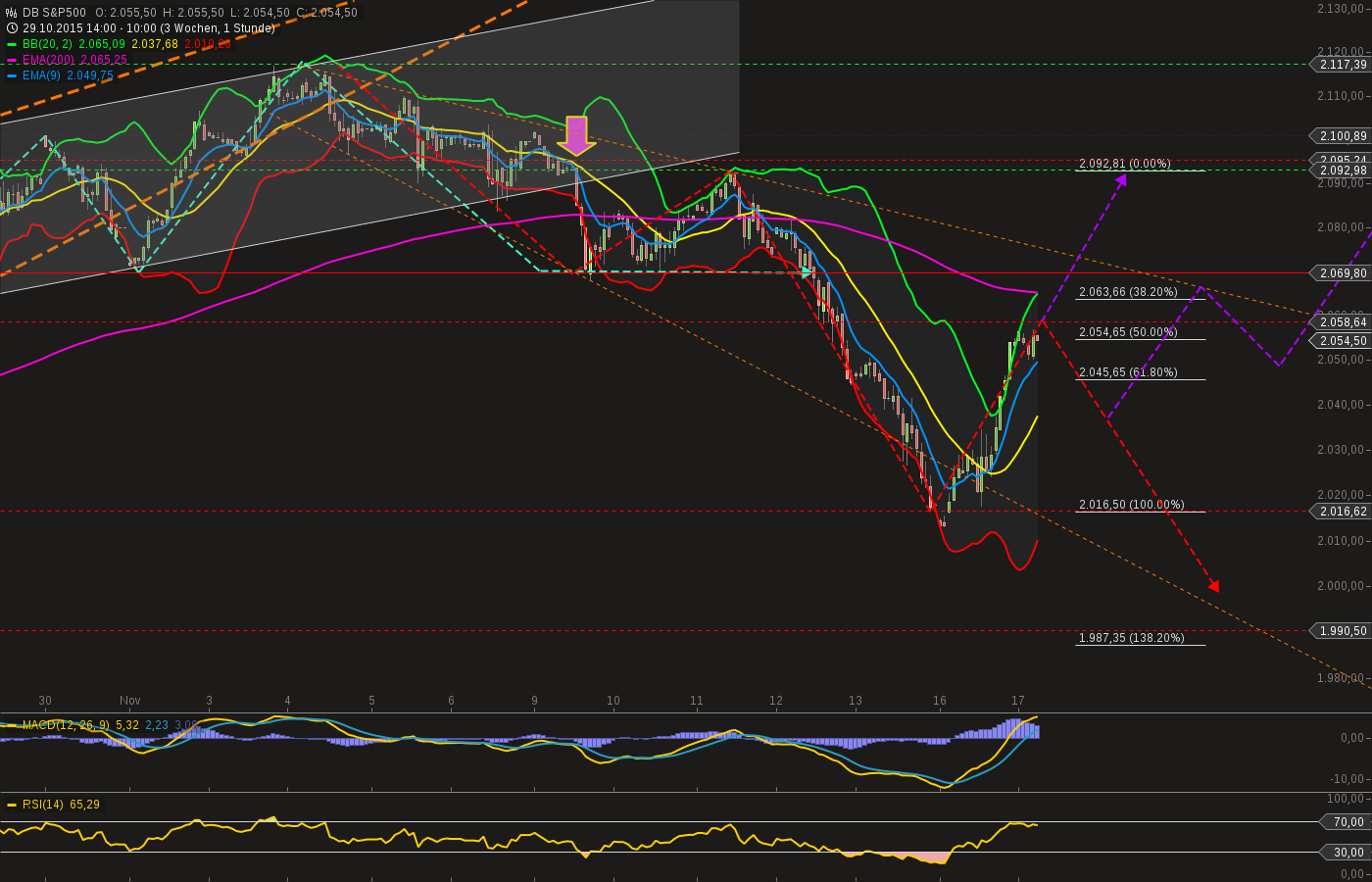Viewport: 1372px width, 882px height.
Task: Click the '16' date label on time axis
Action: pyautogui.click(x=940, y=701)
